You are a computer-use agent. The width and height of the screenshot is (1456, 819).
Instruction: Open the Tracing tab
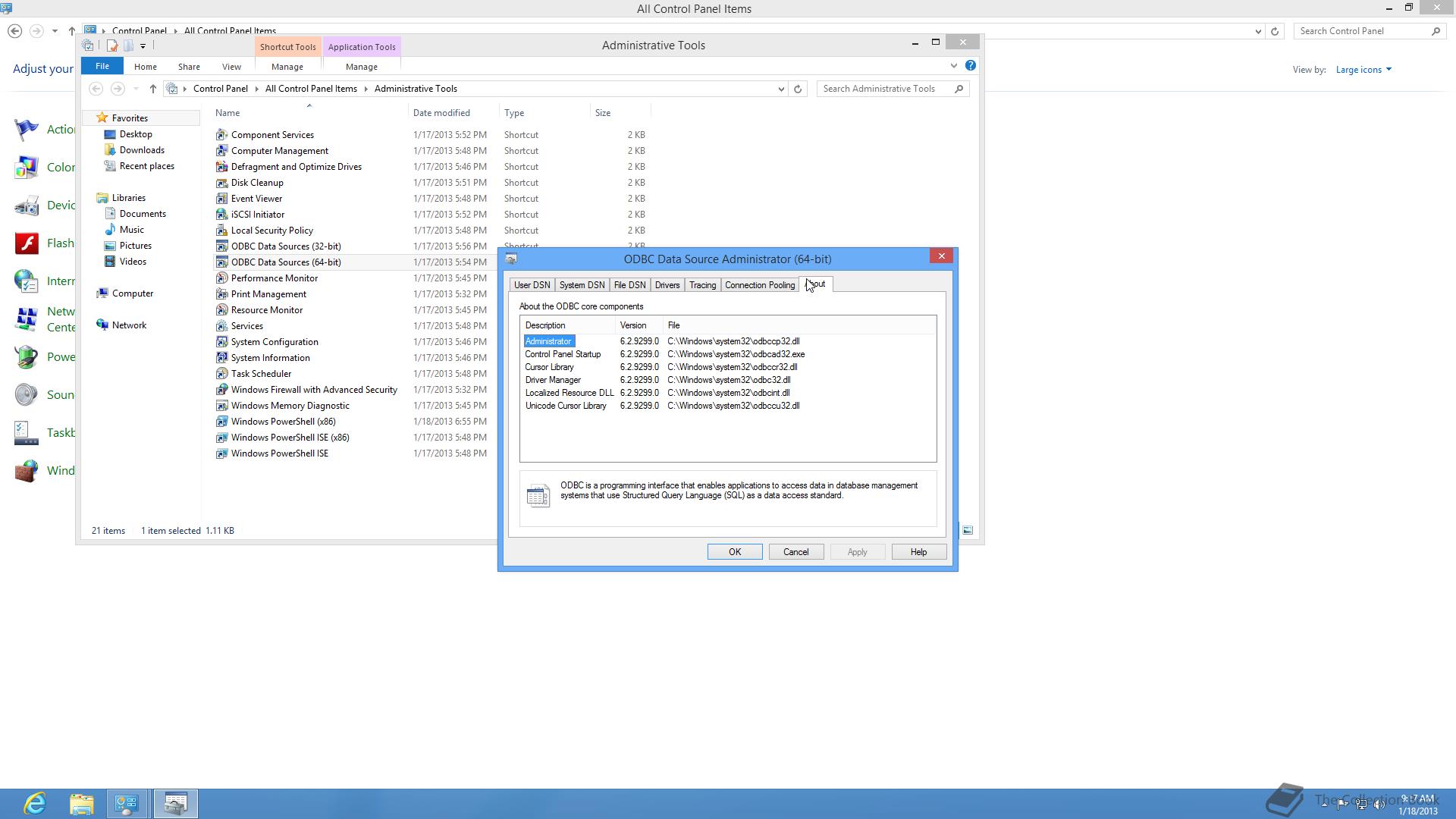(702, 285)
